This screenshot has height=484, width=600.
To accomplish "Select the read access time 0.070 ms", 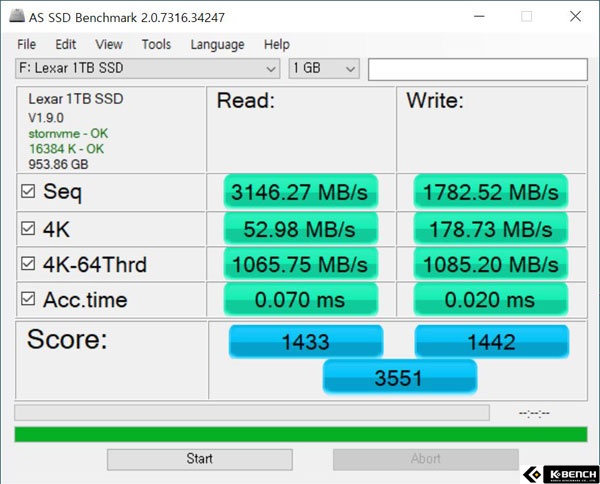I will point(300,299).
